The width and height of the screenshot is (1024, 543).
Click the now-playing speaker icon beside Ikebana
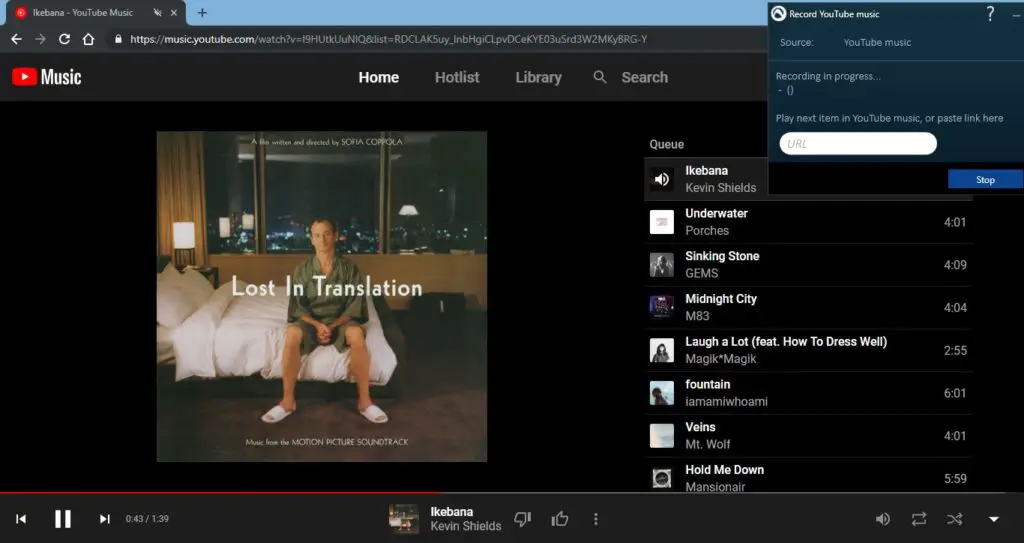[662, 179]
